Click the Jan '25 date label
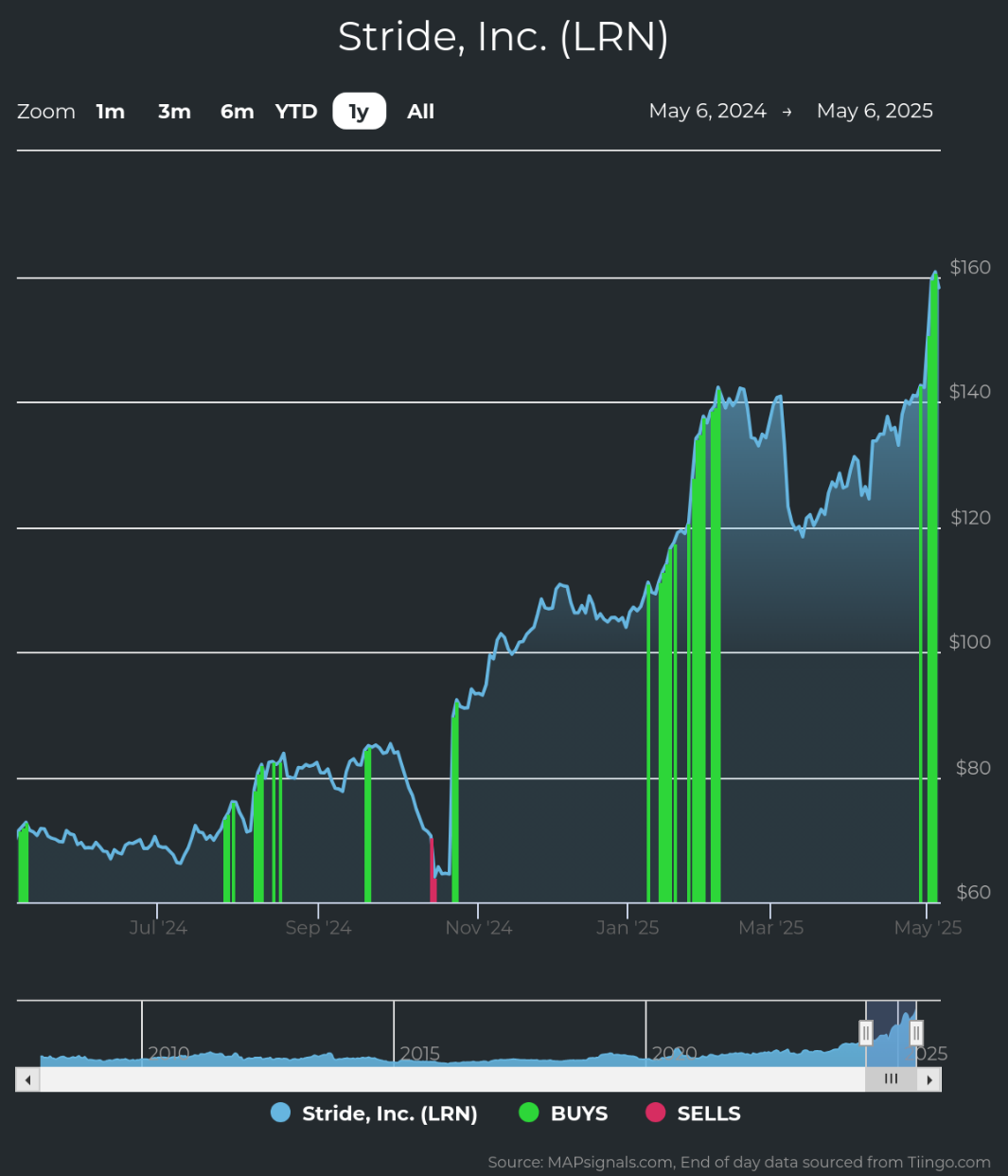The image size is (1008, 1176). point(628,928)
